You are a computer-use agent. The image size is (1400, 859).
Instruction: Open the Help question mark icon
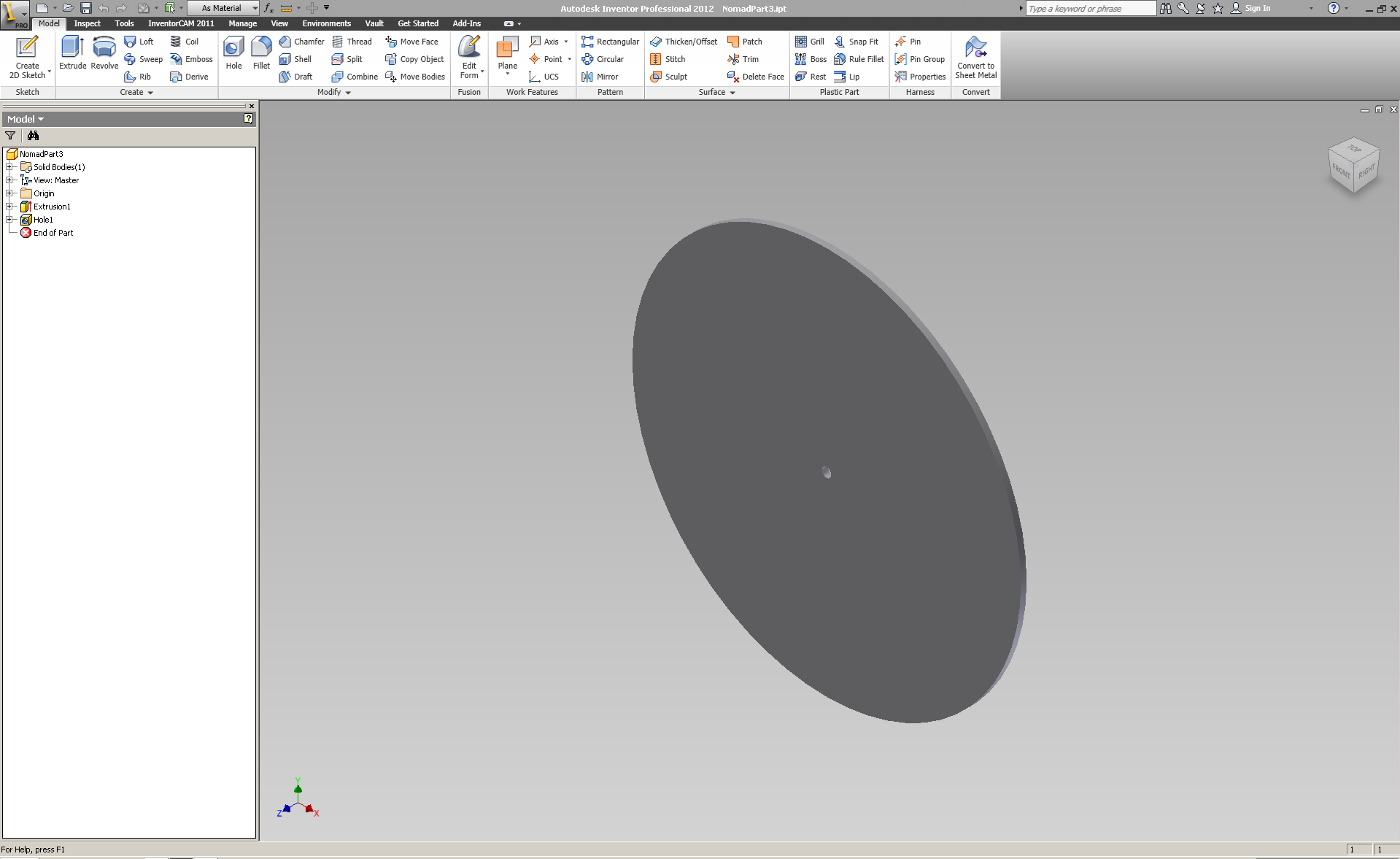[1333, 8]
